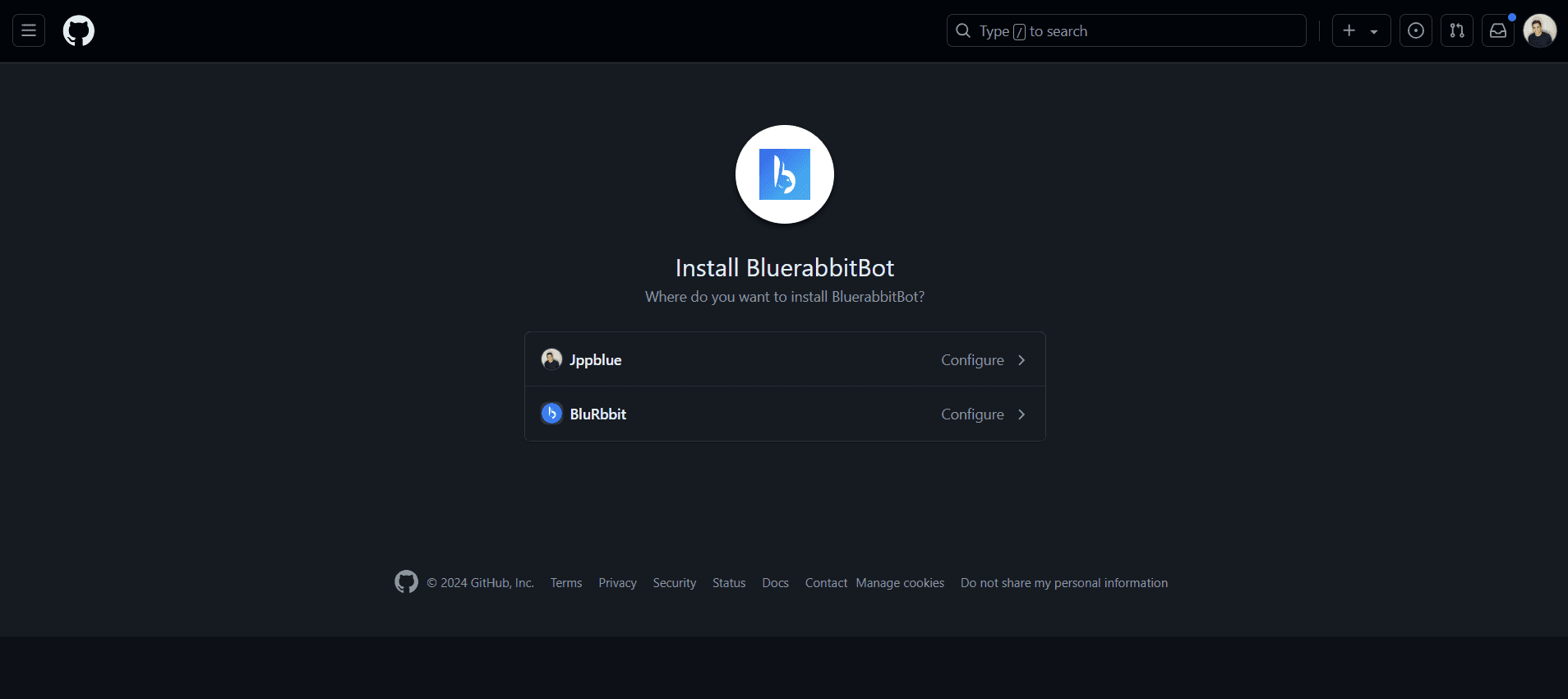
Task: Select the Jppblue account row
Action: tap(785, 359)
